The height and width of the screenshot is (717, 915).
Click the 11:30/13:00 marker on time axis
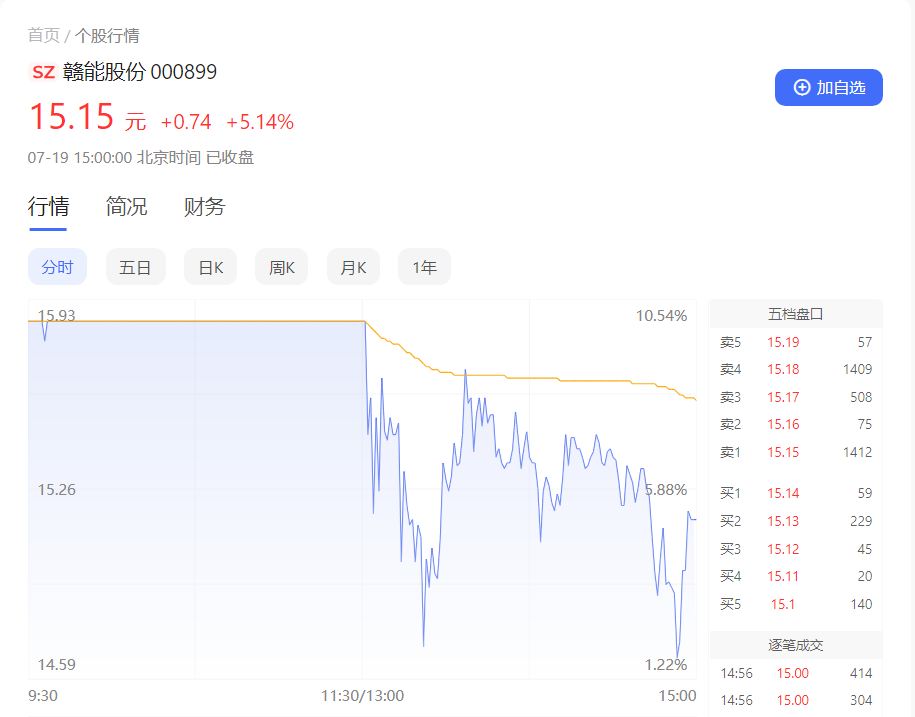pyautogui.click(x=363, y=696)
